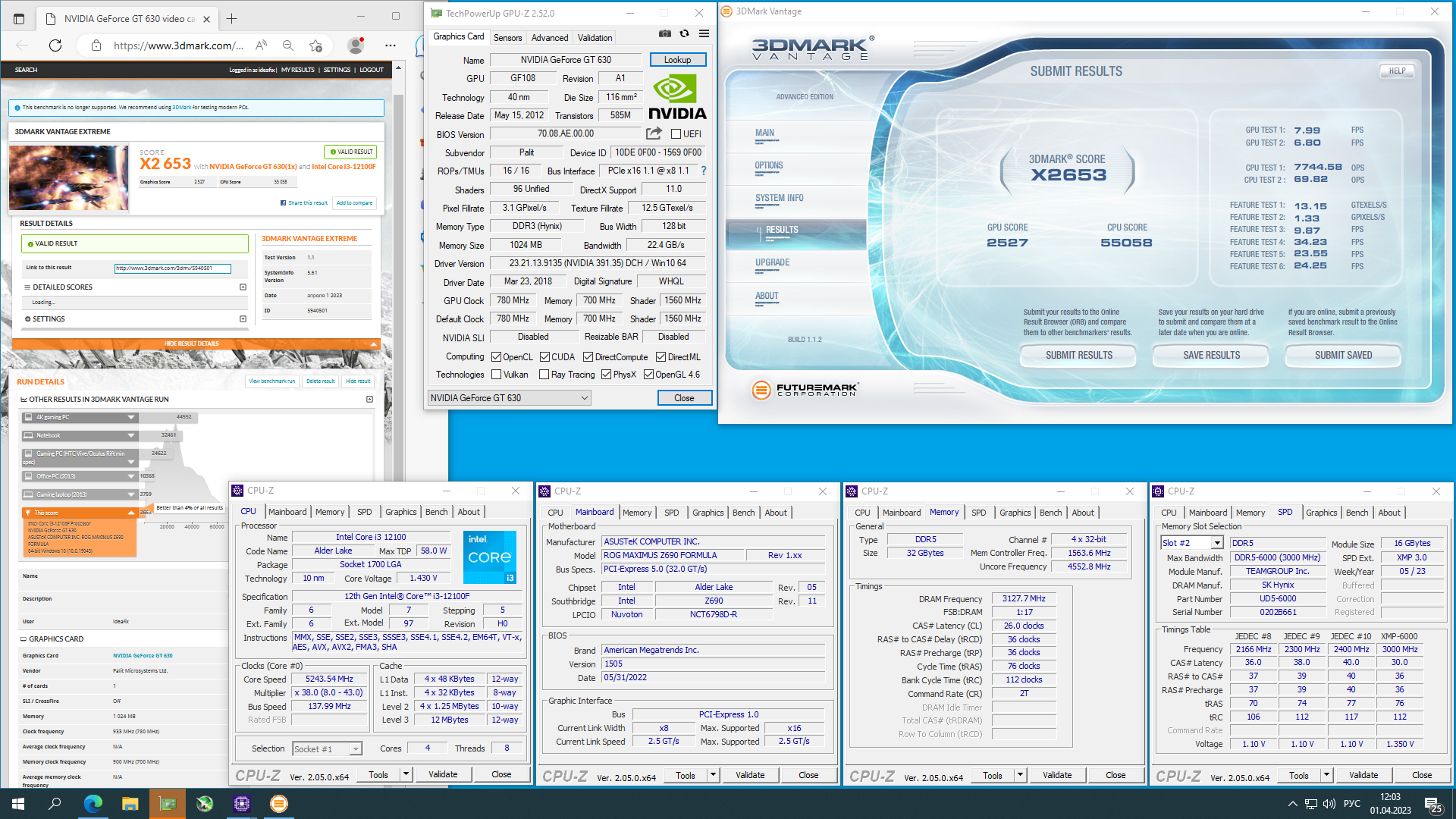Reload the Edge browser page
The image size is (1456, 819).
coord(55,45)
